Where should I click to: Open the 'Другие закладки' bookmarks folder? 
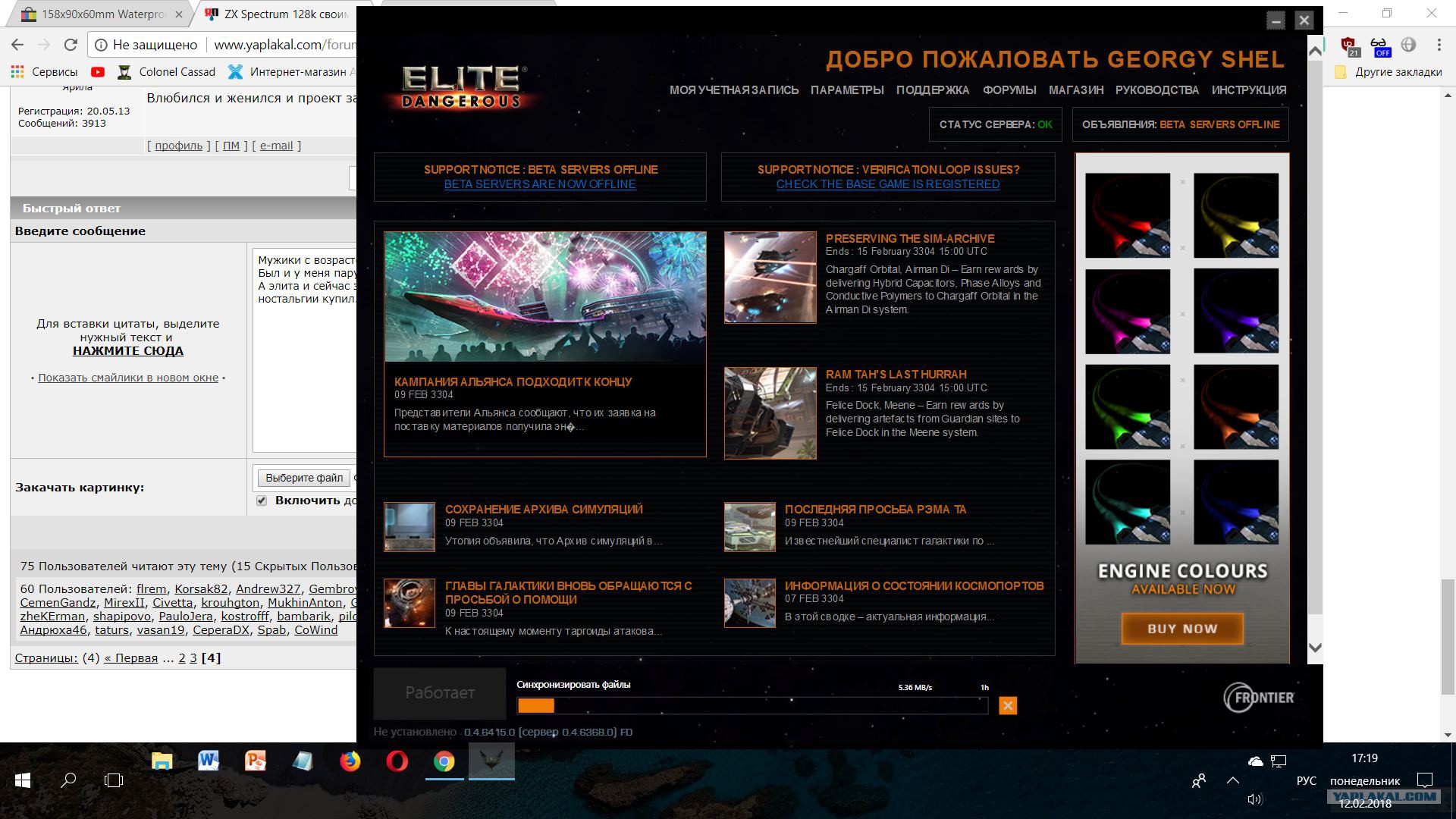click(x=1389, y=72)
